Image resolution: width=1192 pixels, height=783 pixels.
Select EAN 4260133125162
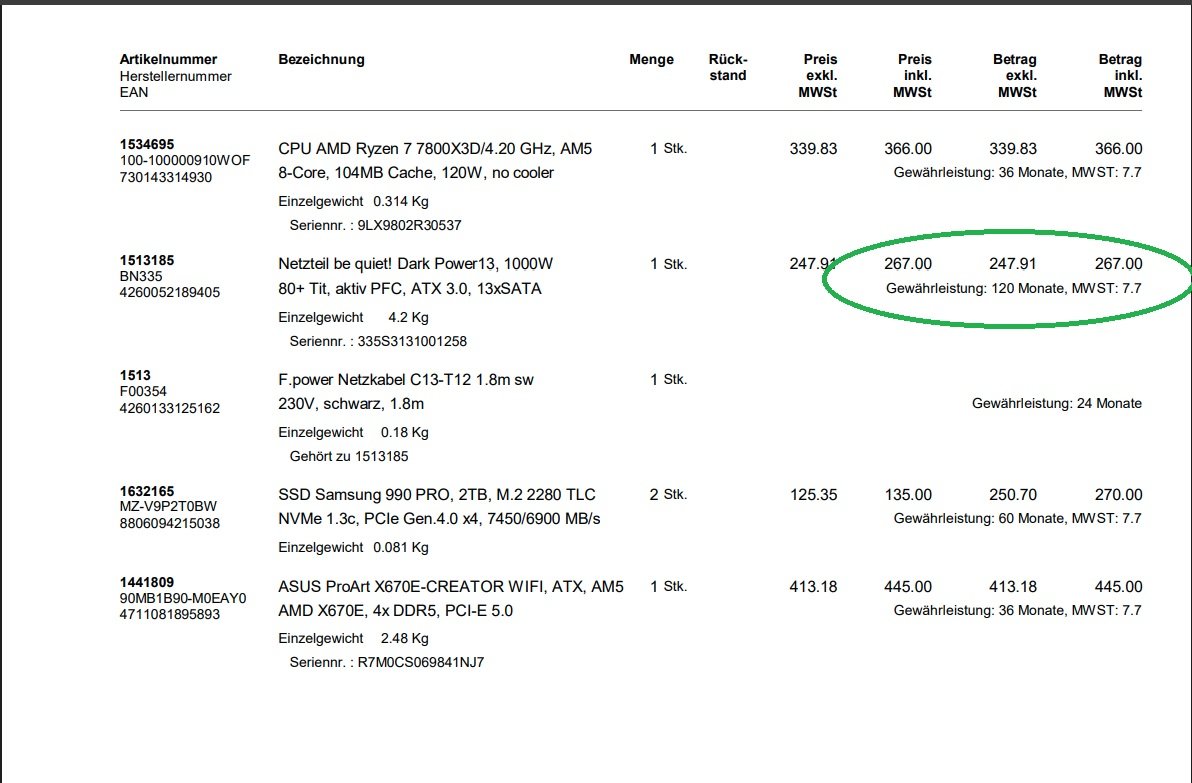pos(170,408)
